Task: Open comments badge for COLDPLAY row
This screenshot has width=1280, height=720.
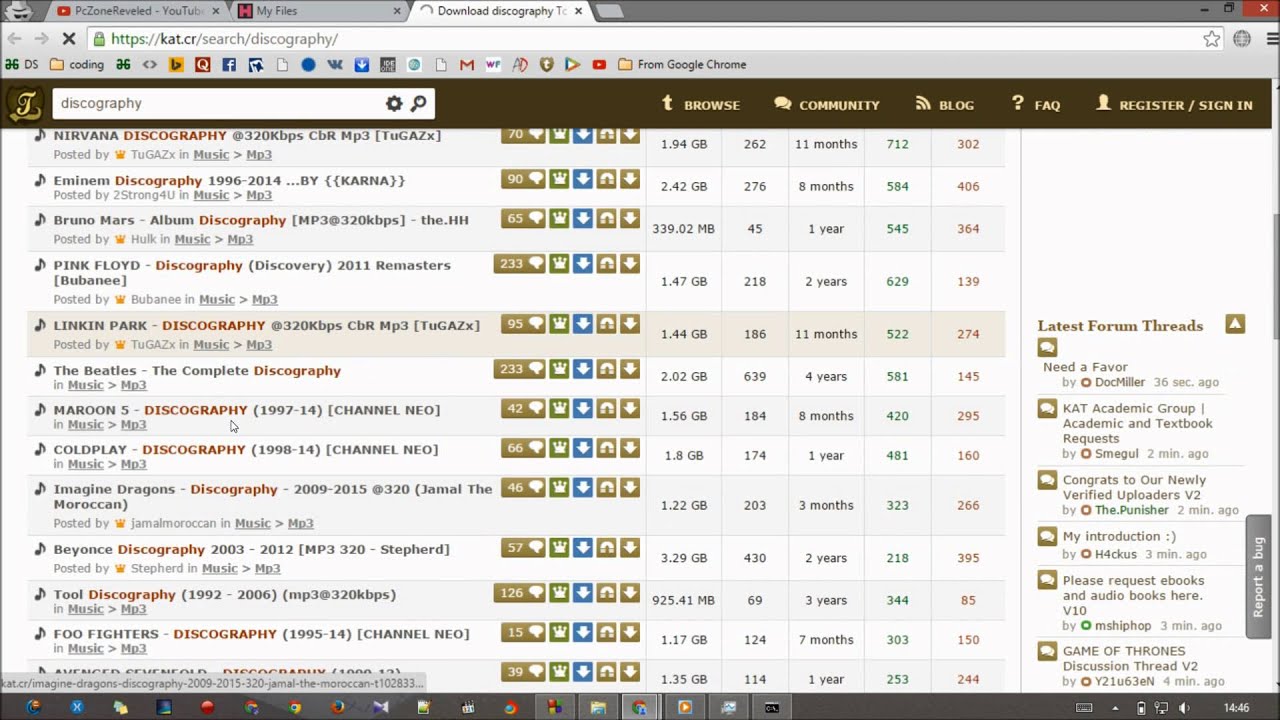Action: 523,448
